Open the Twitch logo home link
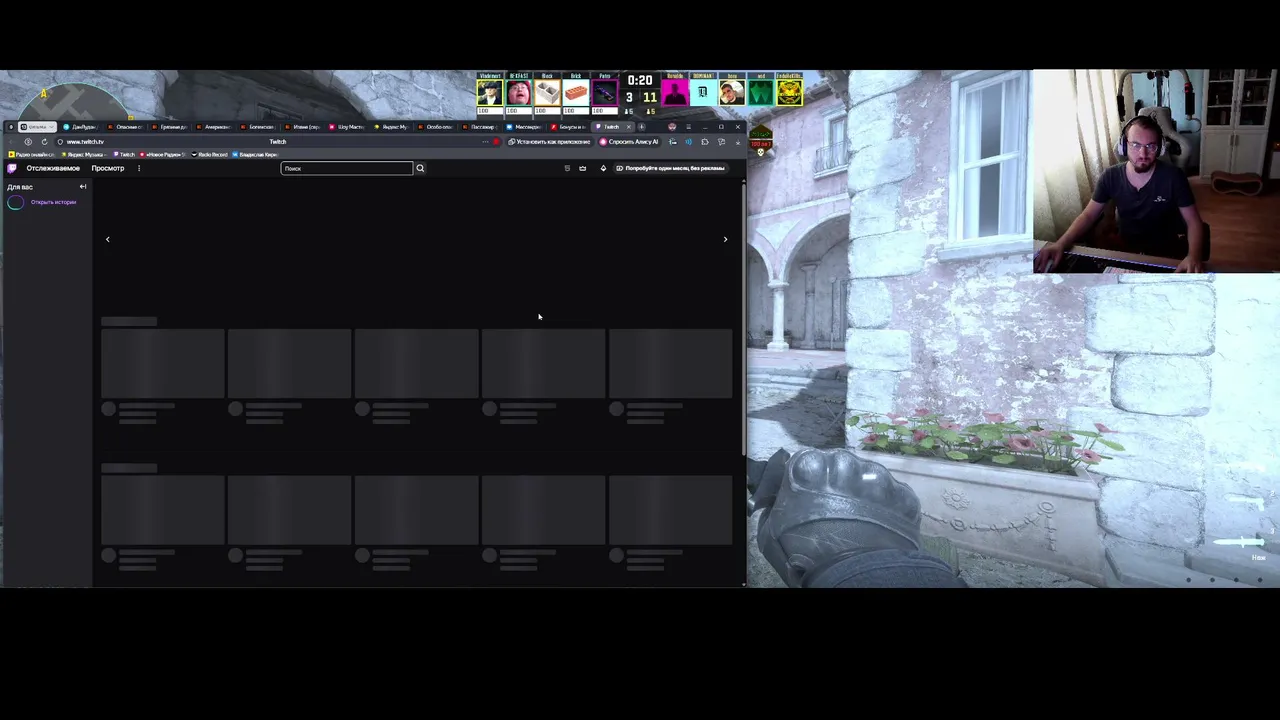 click(x=12, y=168)
